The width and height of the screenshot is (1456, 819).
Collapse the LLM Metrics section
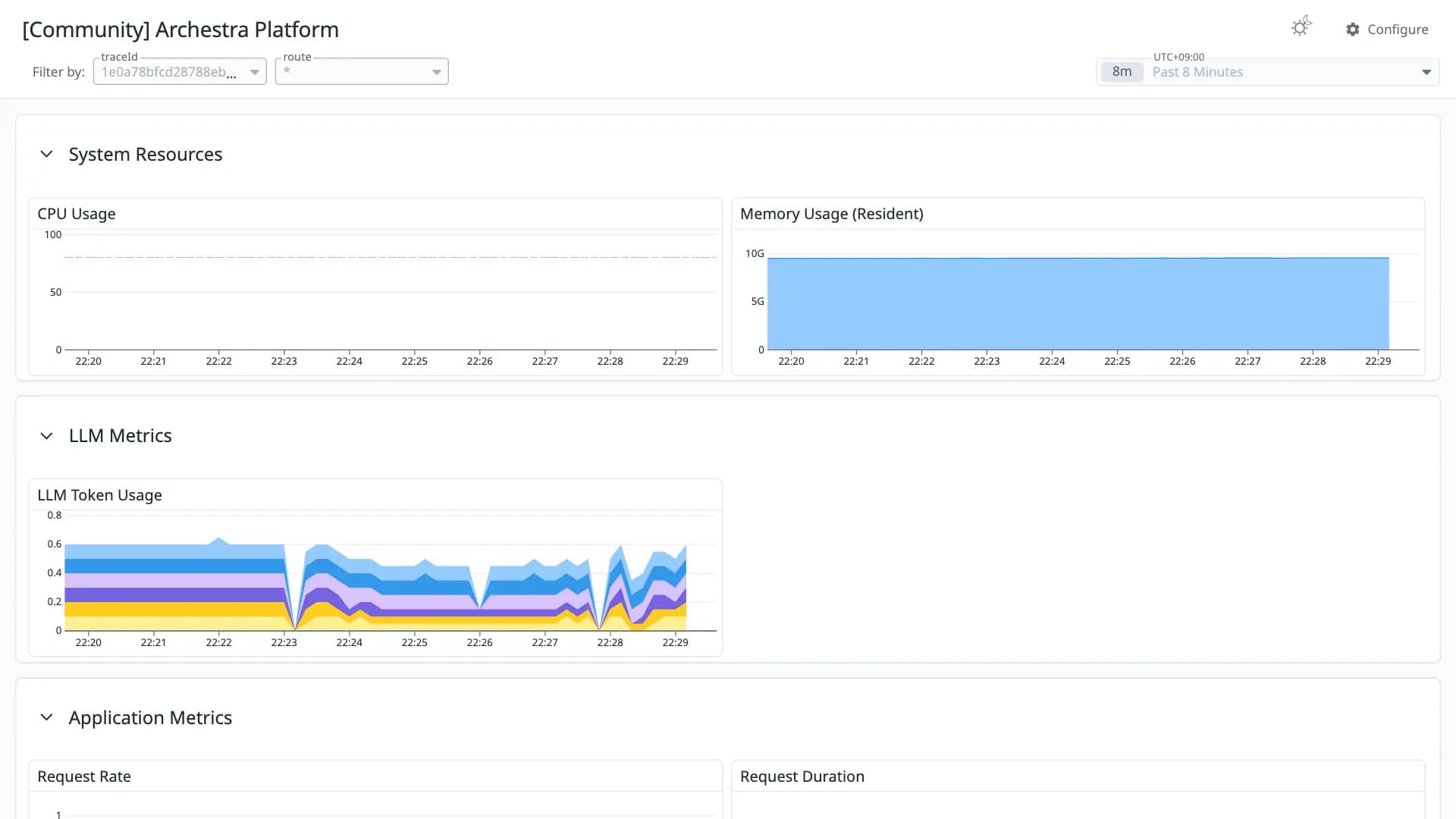[x=46, y=436]
